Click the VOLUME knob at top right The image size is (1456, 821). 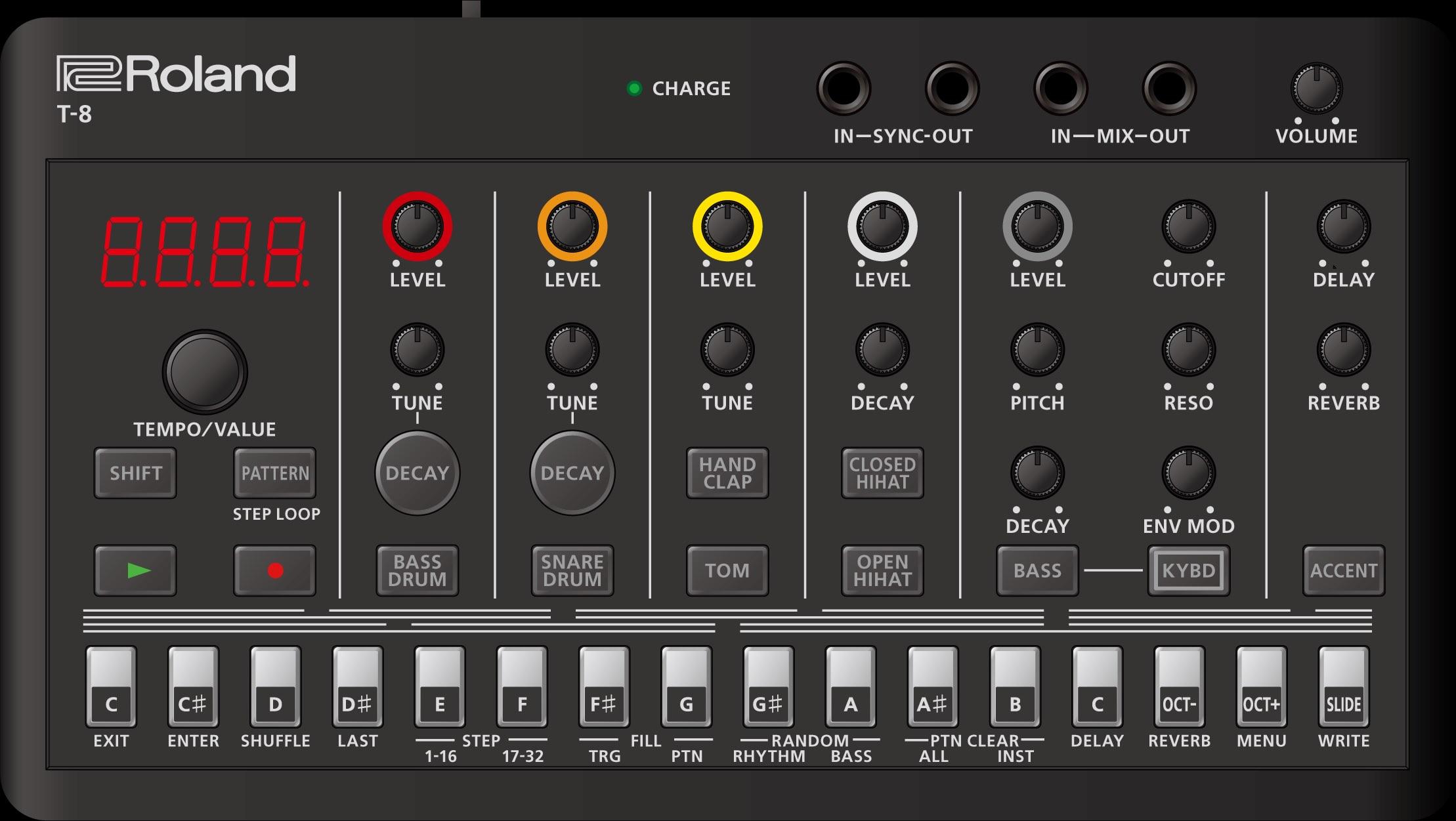click(1316, 89)
